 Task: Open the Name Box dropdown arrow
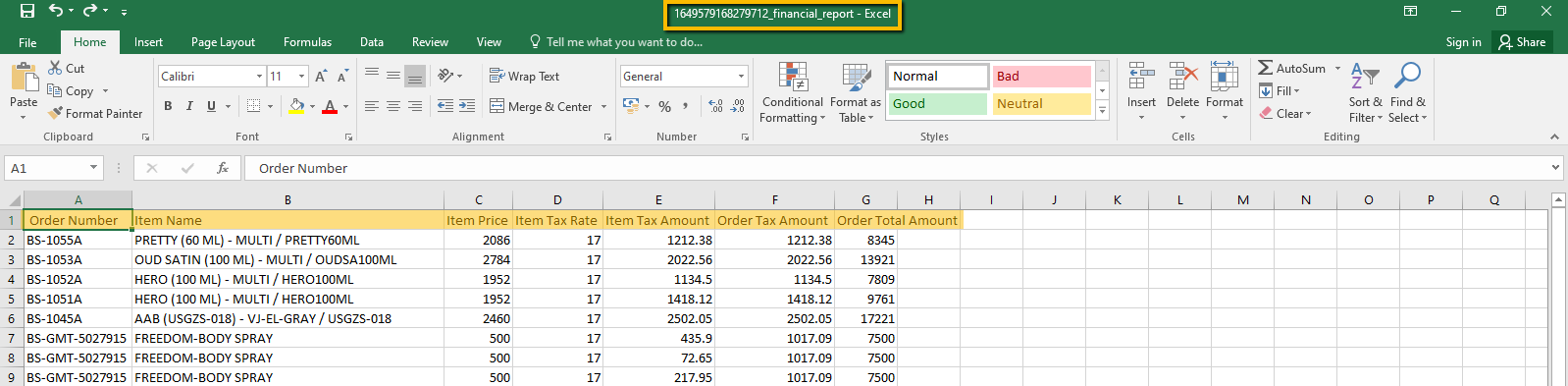click(93, 168)
